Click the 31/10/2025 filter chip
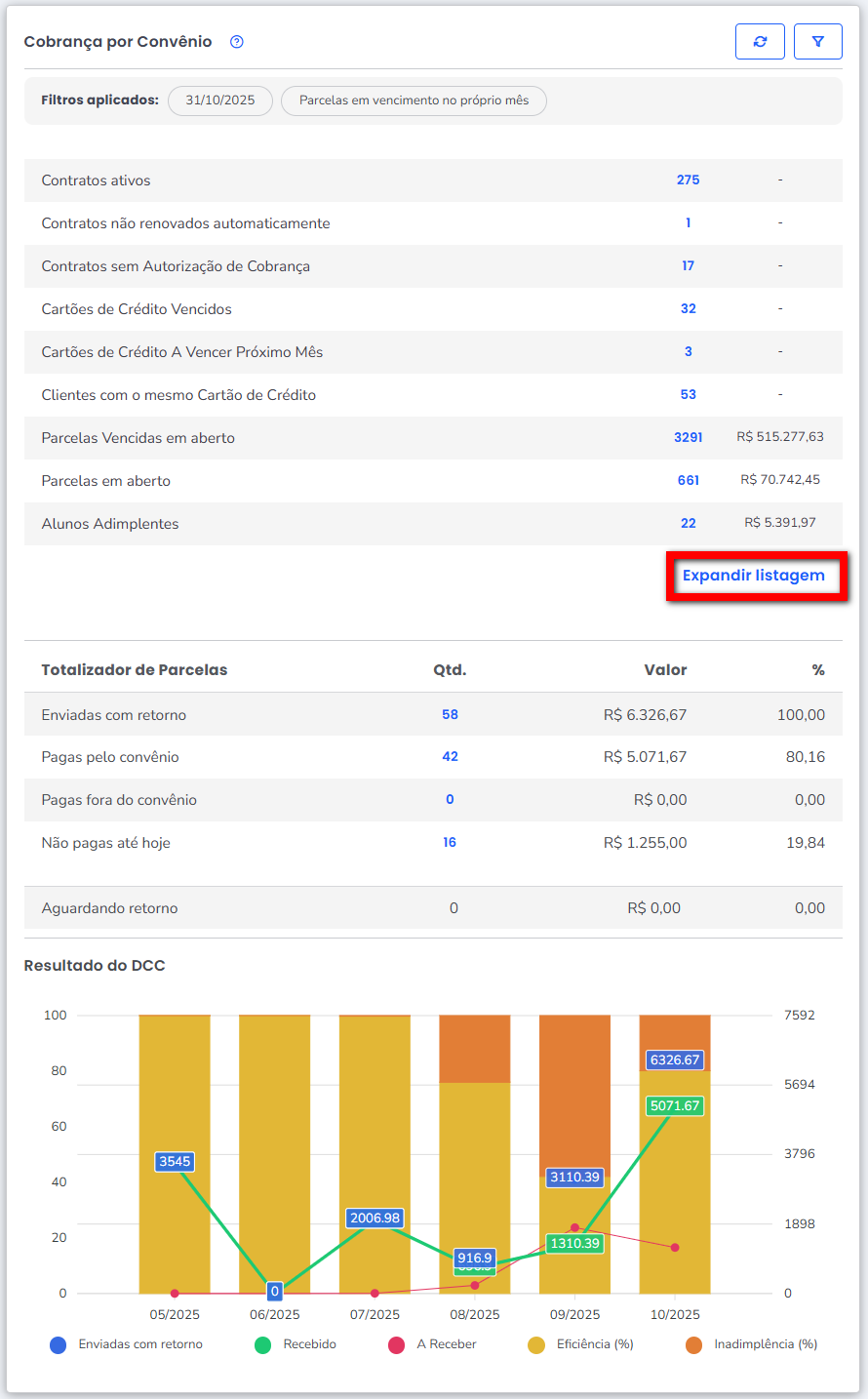868x1399 pixels. point(220,100)
